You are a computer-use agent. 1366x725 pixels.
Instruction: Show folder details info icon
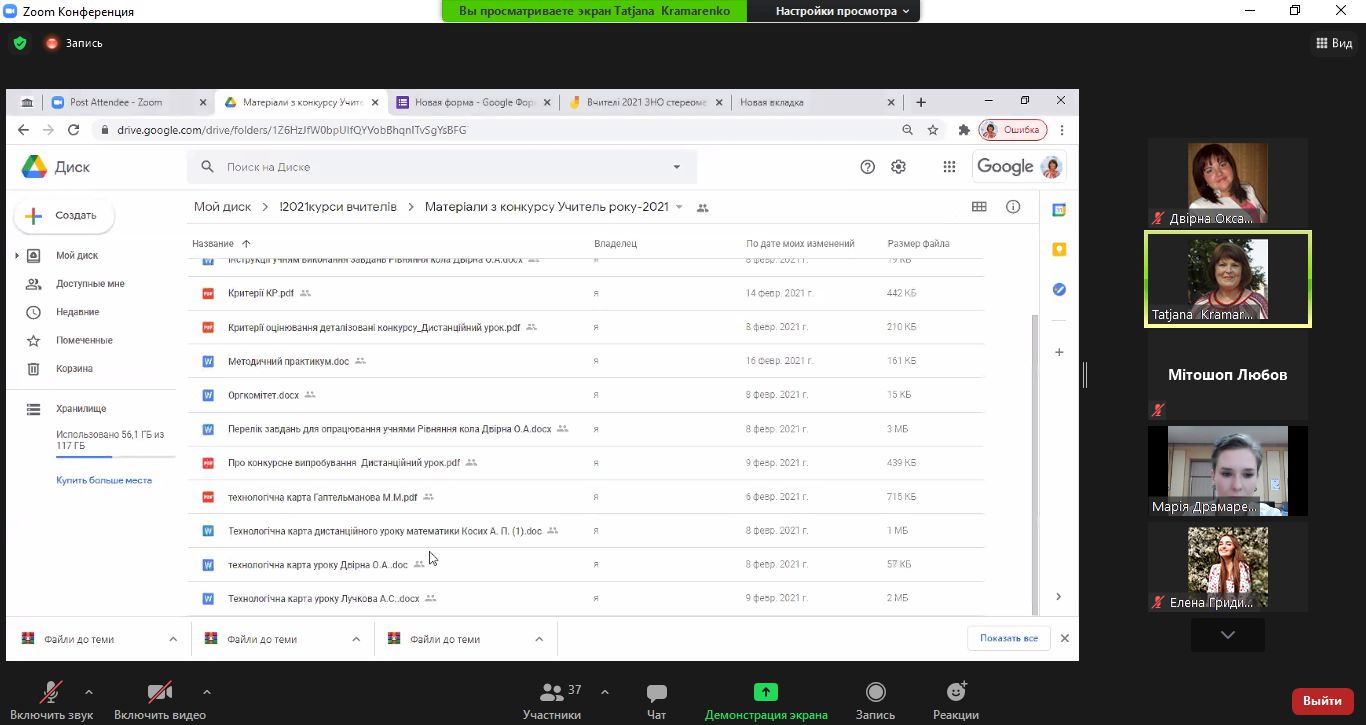click(x=1013, y=207)
